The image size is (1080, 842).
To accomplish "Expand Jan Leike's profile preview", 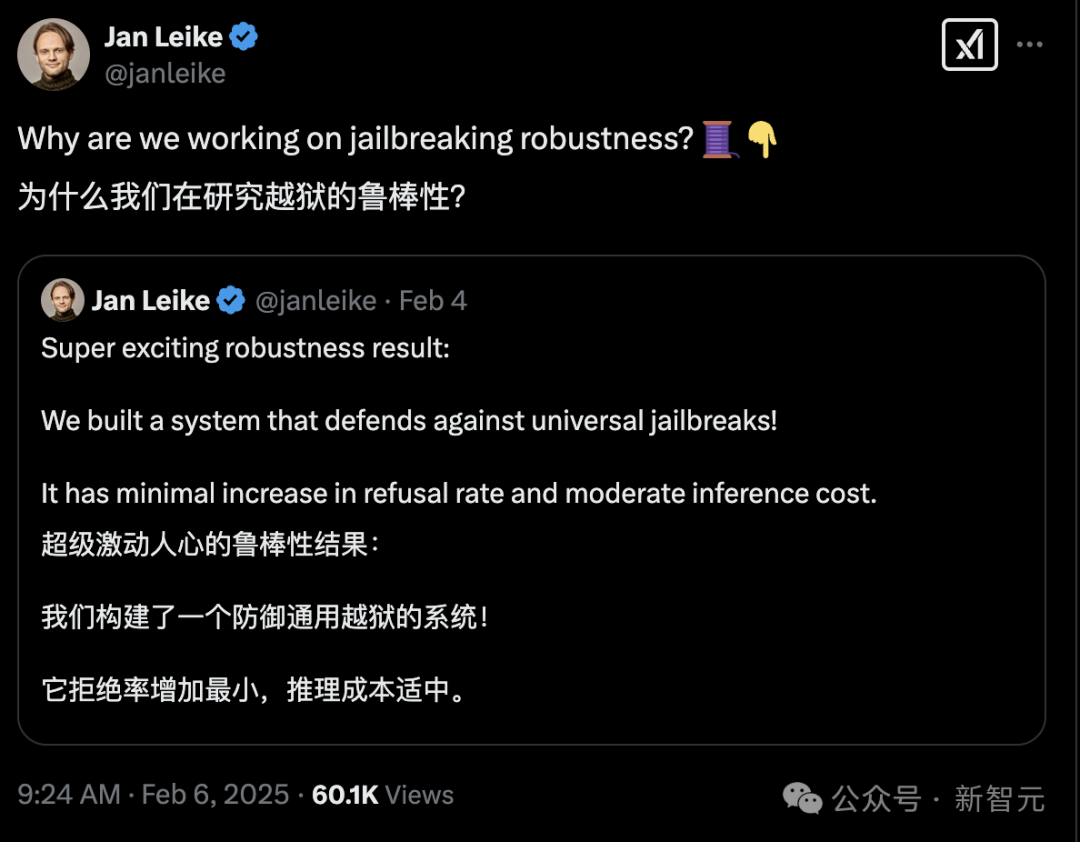I will (164, 36).
